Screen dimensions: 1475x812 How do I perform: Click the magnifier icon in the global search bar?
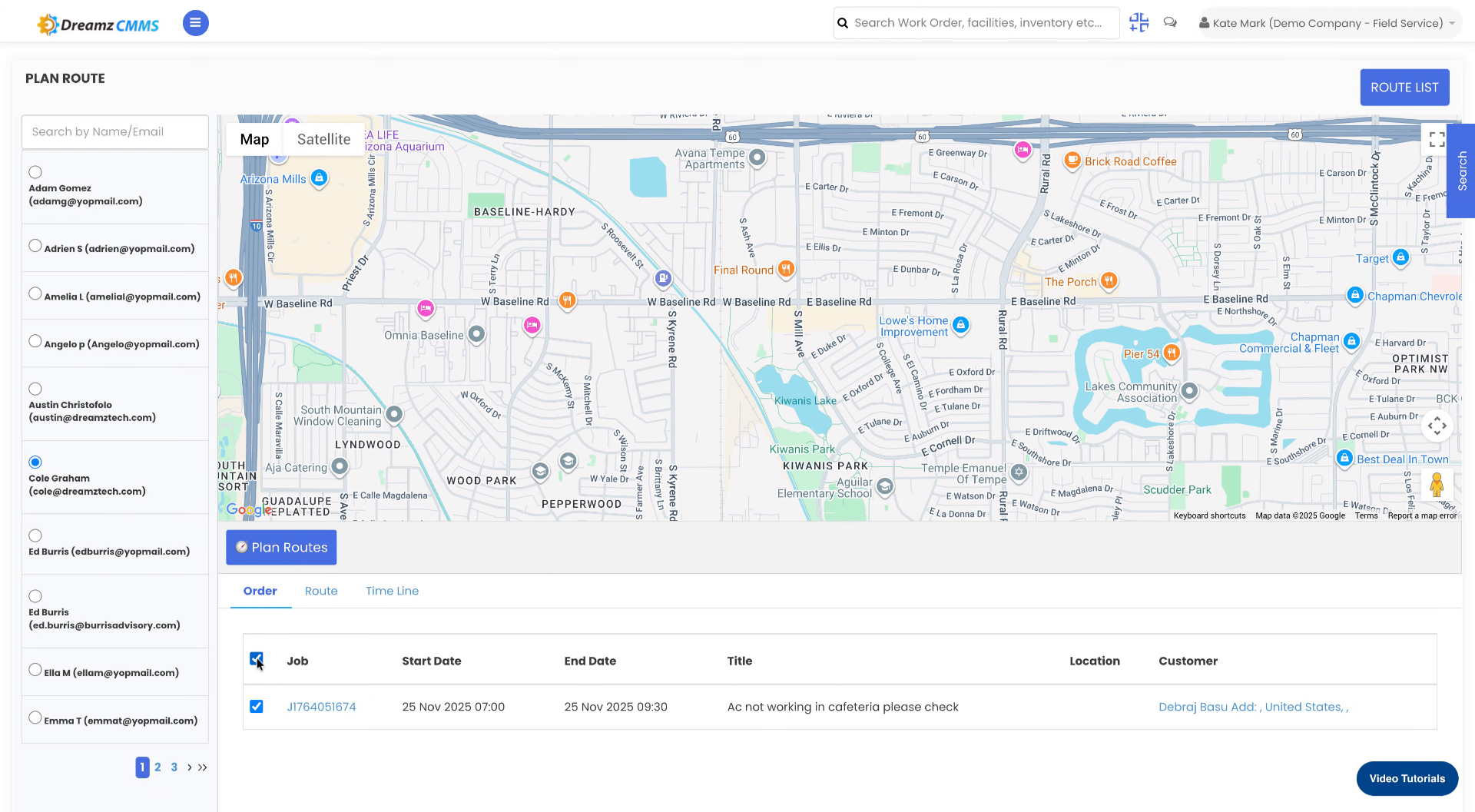[x=843, y=22]
